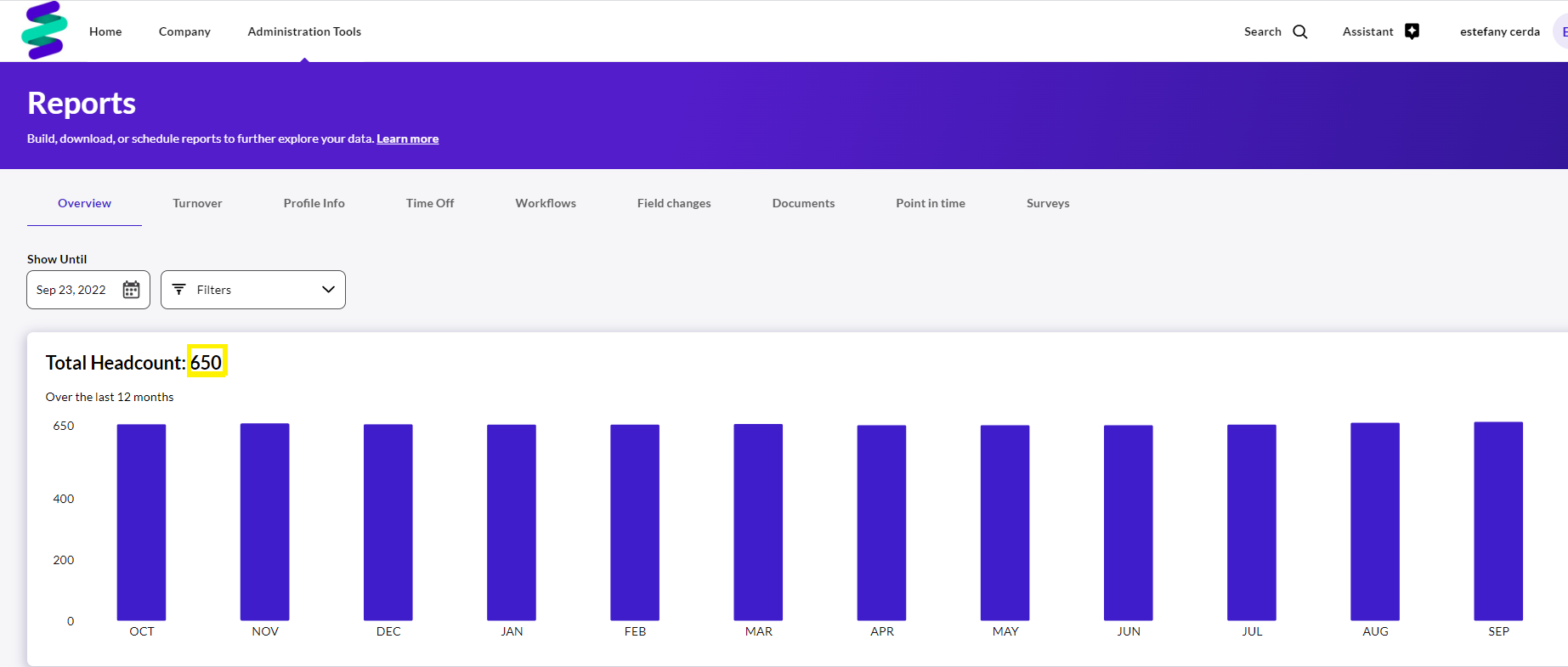Open the calendar date picker icon
Screen dimensions: 1568x667
pos(131,290)
